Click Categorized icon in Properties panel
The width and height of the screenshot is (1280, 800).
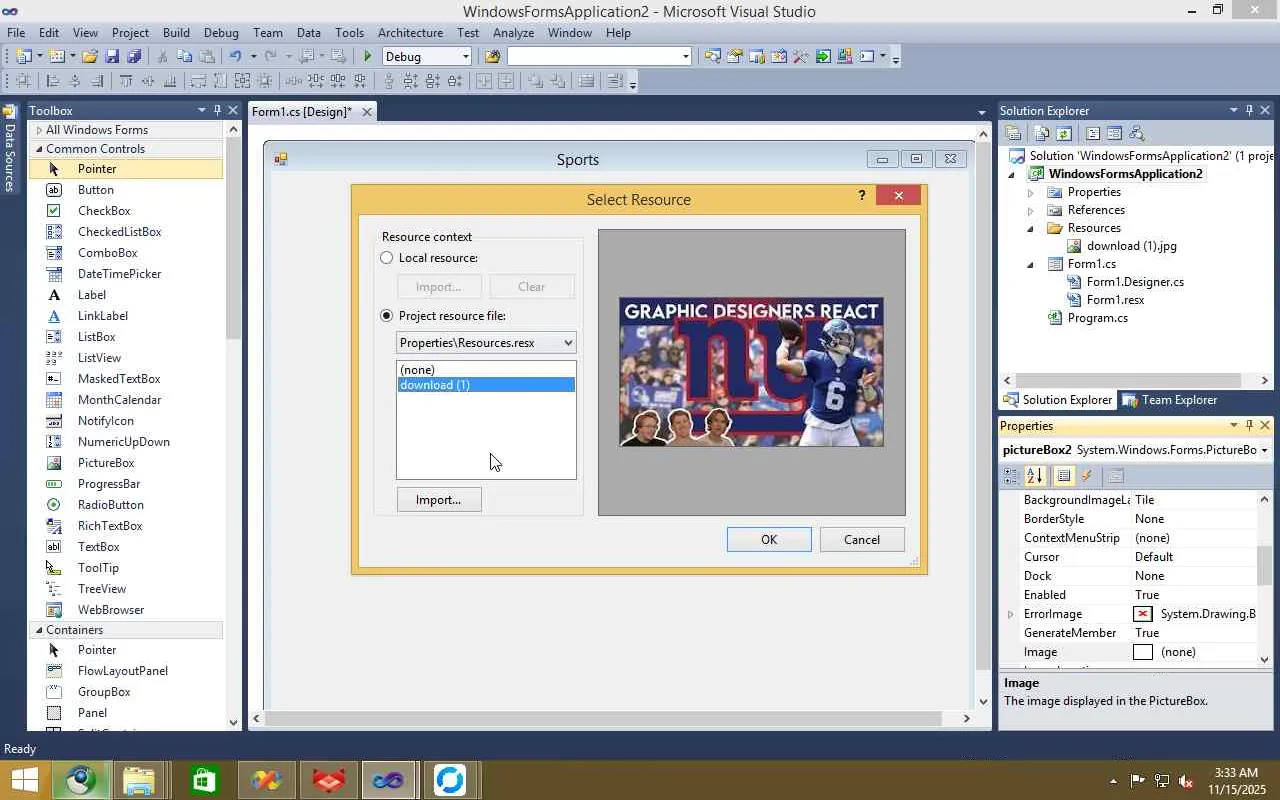tap(1012, 476)
